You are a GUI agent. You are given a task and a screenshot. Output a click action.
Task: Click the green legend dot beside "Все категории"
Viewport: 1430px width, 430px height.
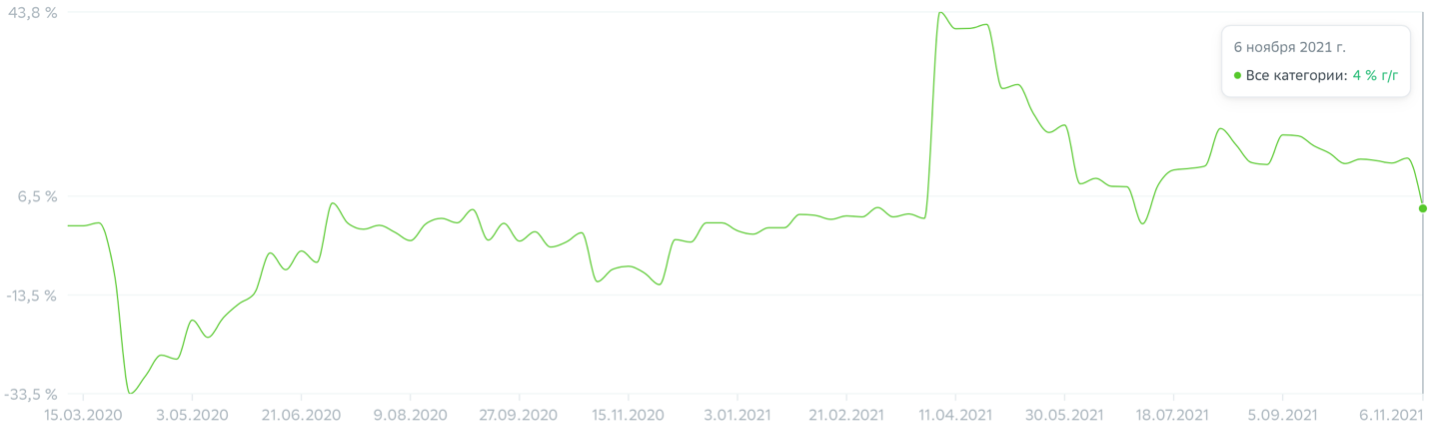(x=1238, y=75)
